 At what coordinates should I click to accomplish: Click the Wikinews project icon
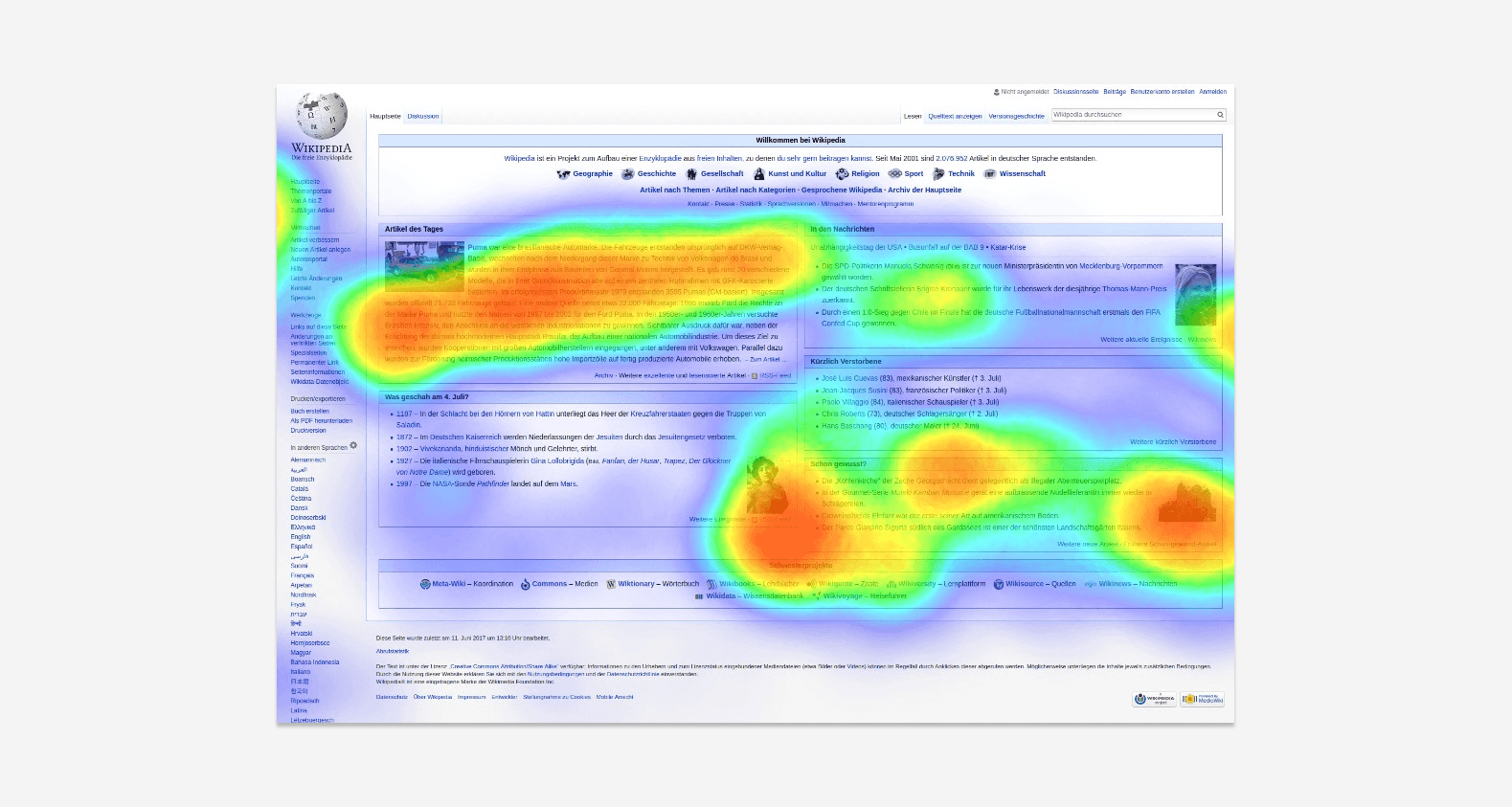point(1091,584)
